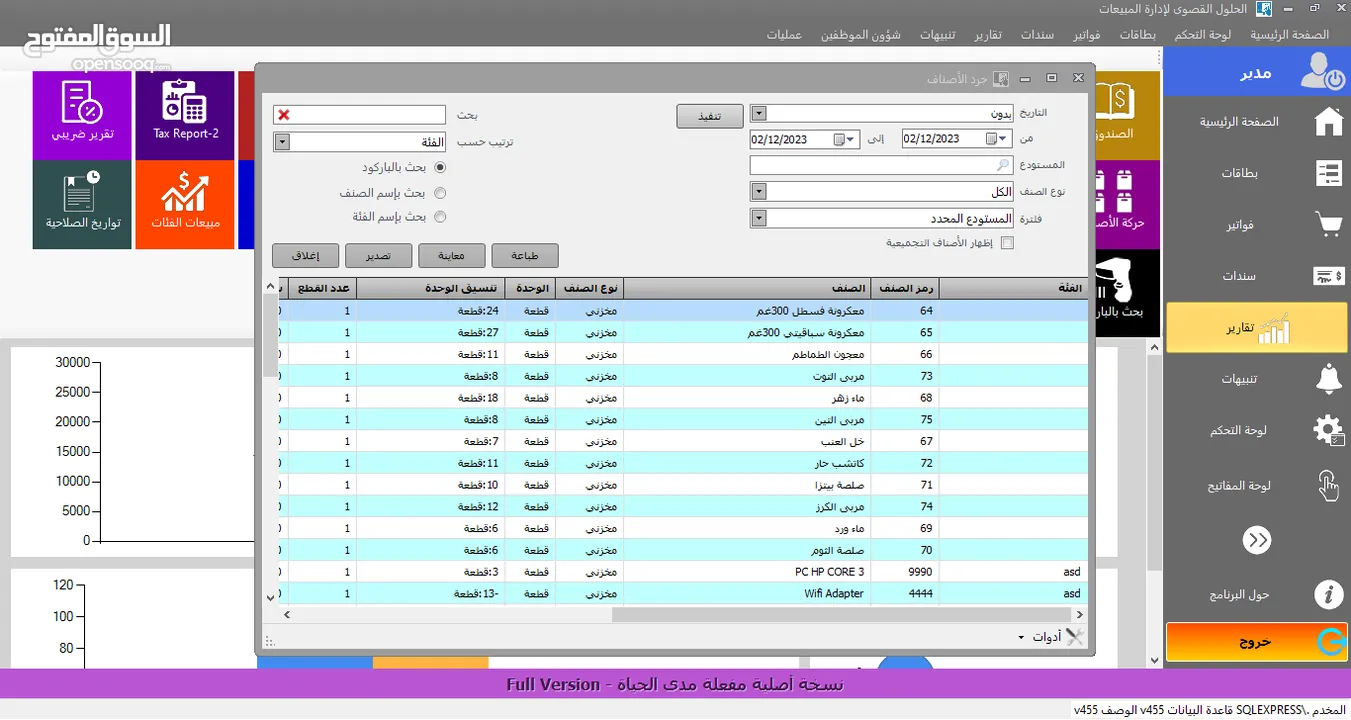Screen dimensions: 1351x720
Task: Click the cell 24:قطعة in تنسيق الوحدة
Action: [x=430, y=311]
